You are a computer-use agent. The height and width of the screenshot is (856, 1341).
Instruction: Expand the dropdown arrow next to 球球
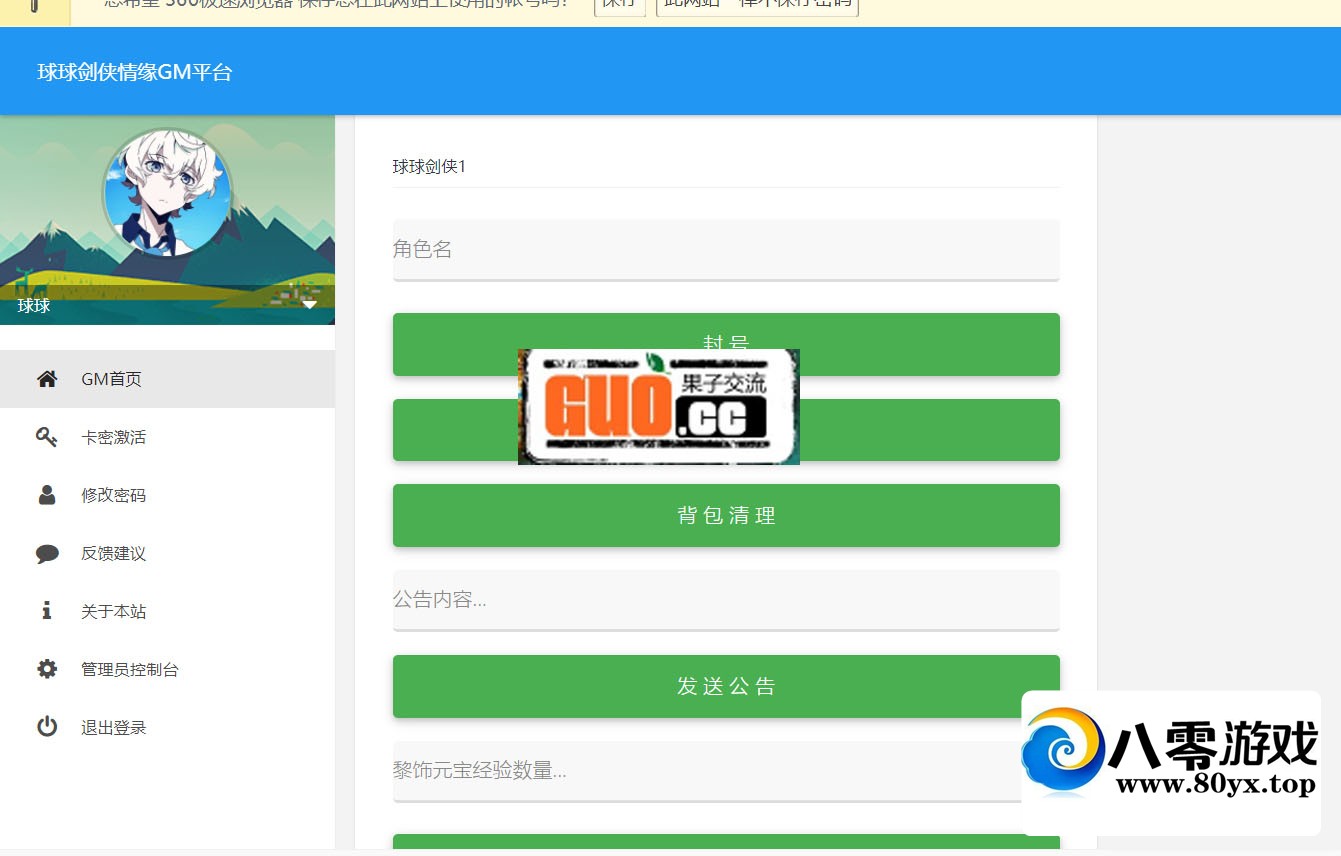click(x=310, y=305)
